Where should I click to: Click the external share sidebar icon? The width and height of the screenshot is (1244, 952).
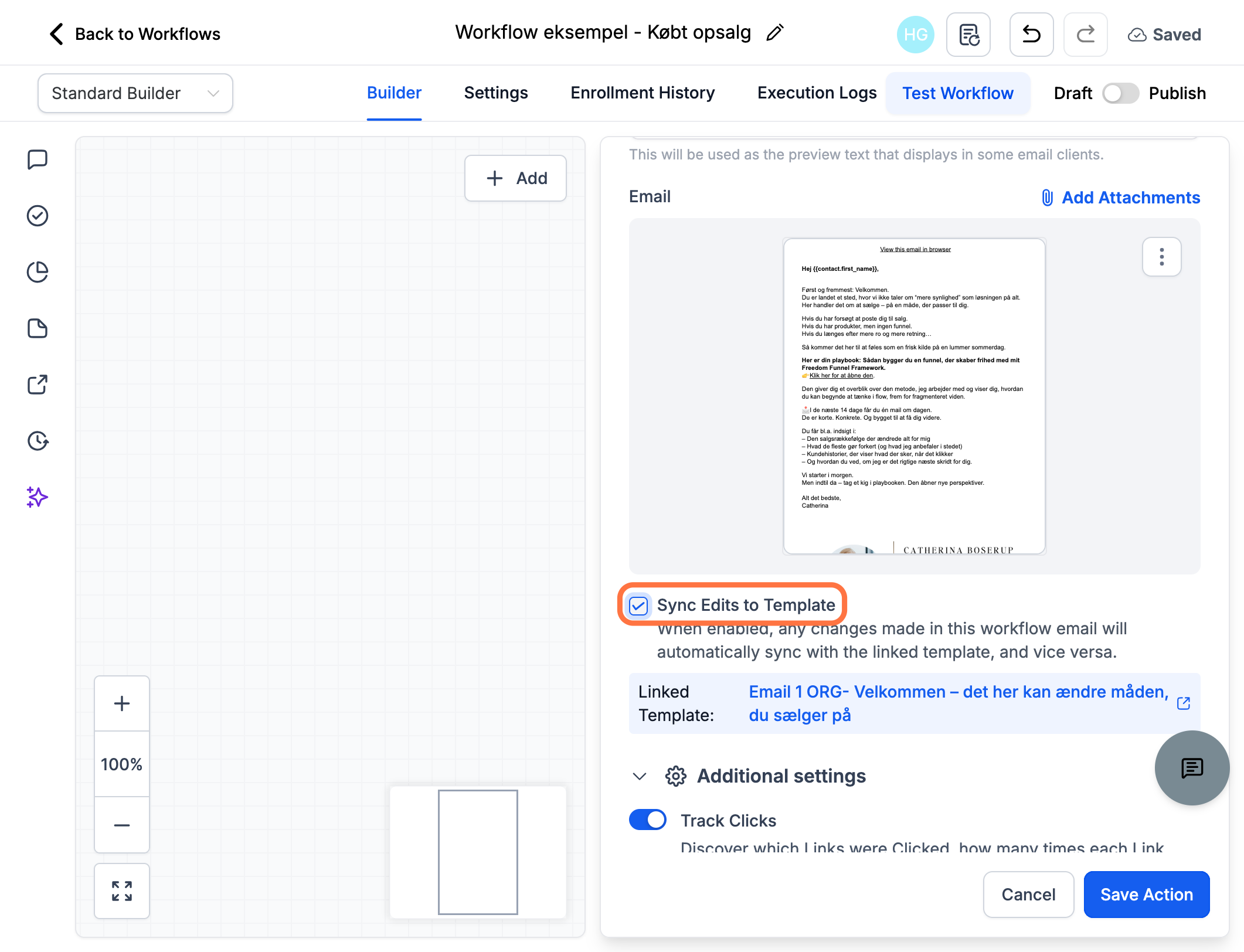coord(38,385)
